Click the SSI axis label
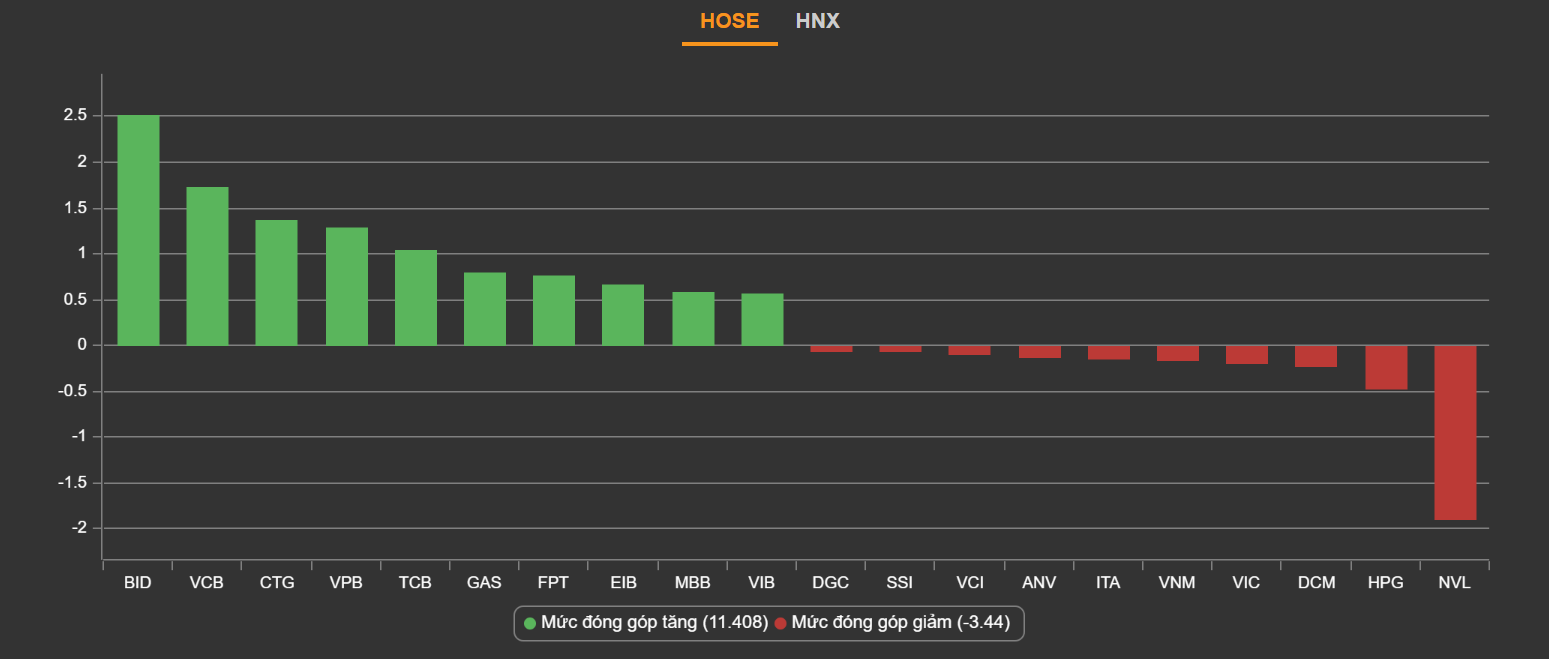 point(900,583)
